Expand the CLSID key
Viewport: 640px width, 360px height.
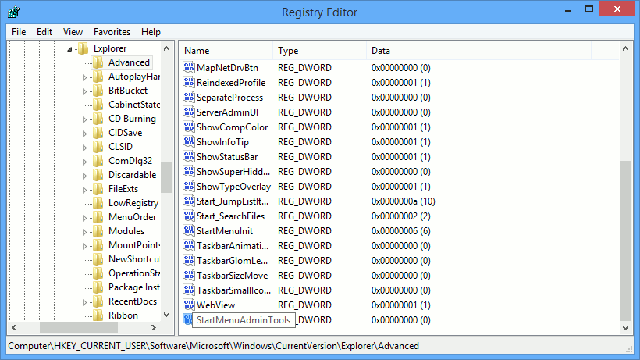point(84,147)
